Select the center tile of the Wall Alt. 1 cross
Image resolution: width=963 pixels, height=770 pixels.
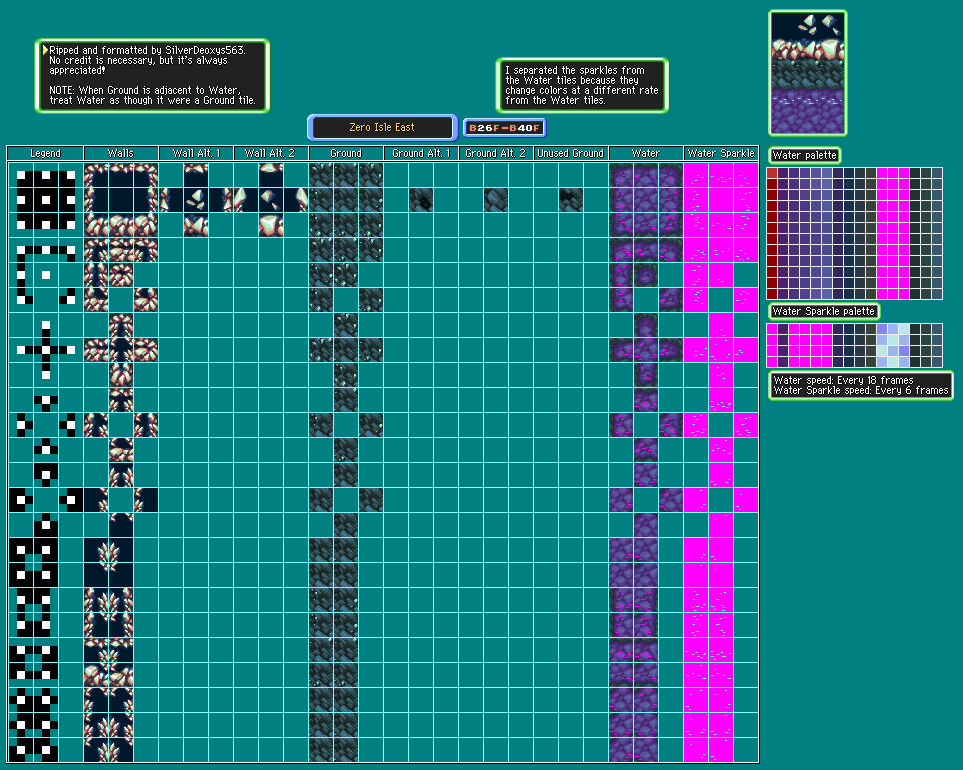click(196, 200)
